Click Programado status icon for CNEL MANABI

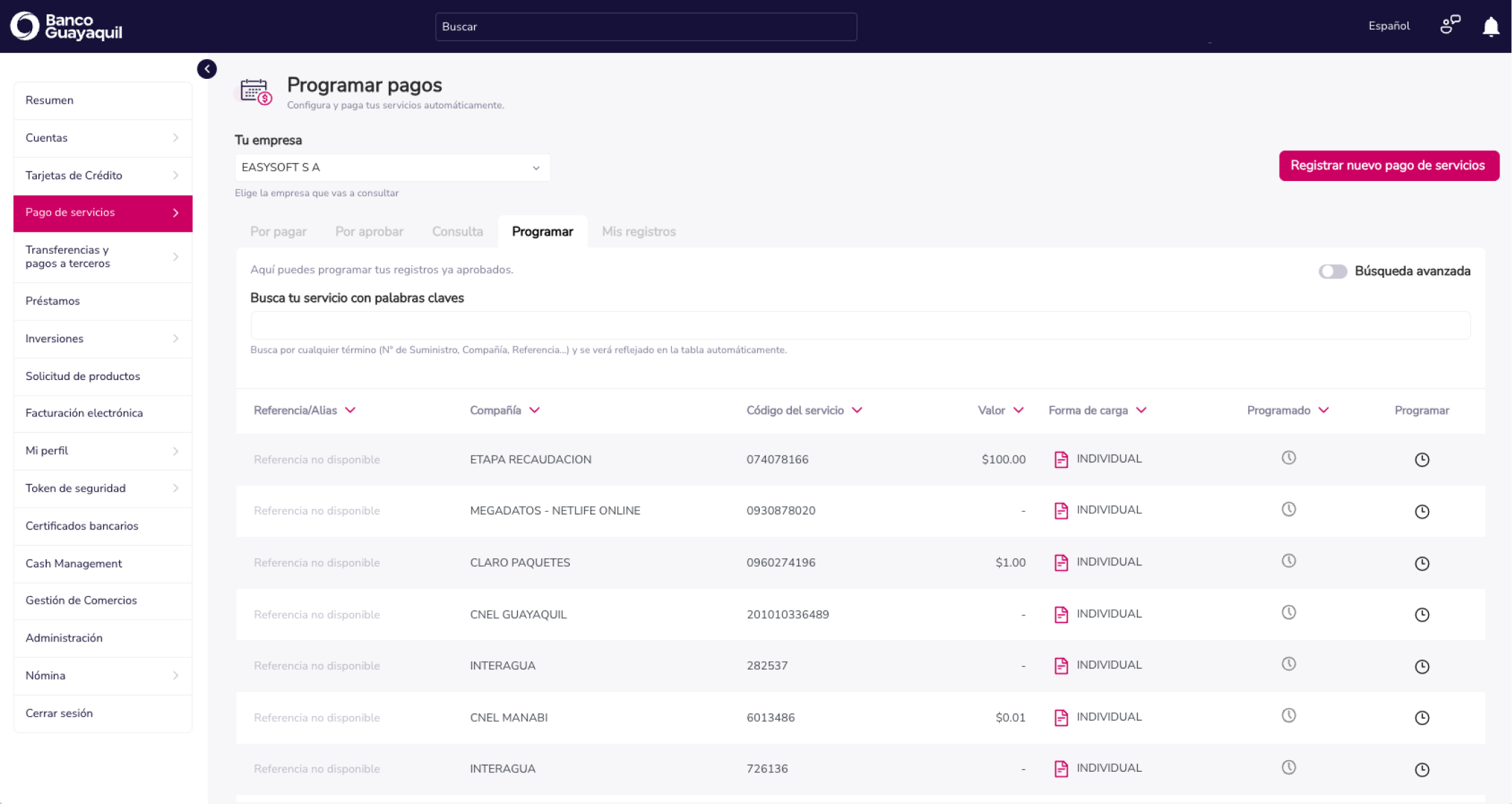(1288, 716)
